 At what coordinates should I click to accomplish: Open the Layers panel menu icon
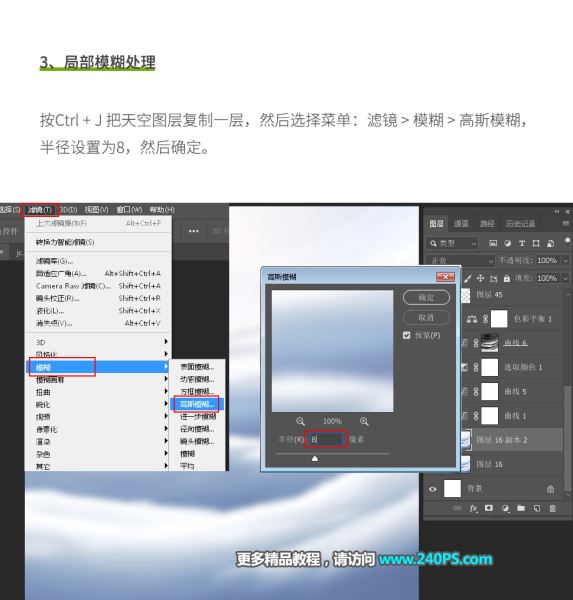pos(565,223)
